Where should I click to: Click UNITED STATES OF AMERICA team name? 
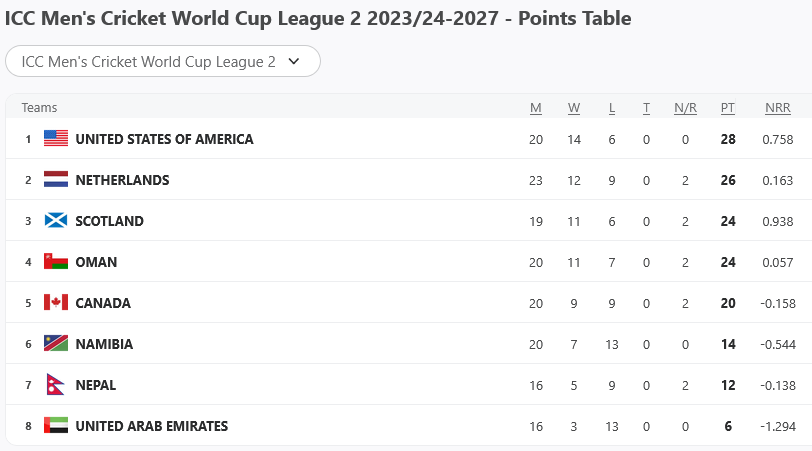(164, 139)
